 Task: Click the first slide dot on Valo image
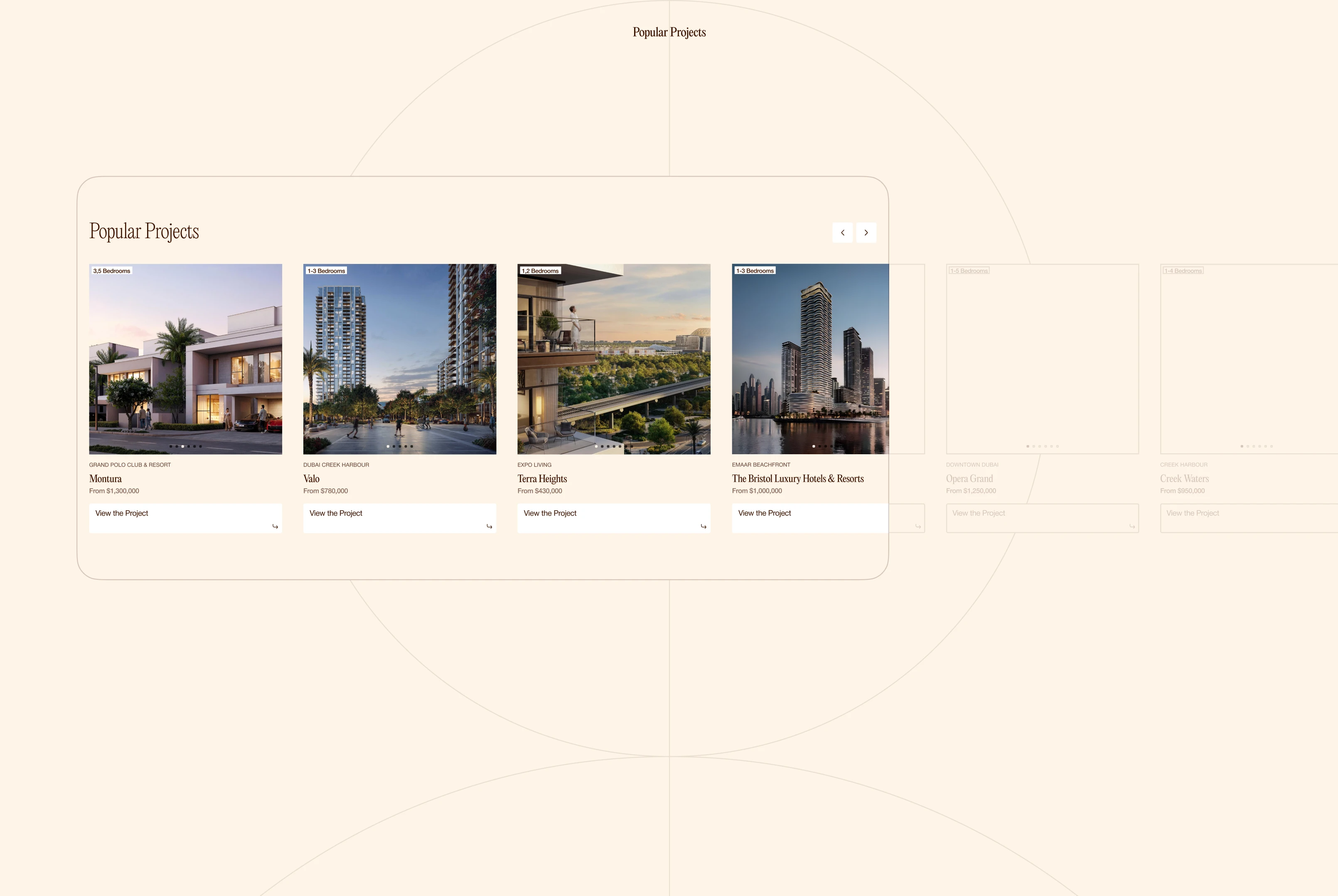pyautogui.click(x=388, y=446)
